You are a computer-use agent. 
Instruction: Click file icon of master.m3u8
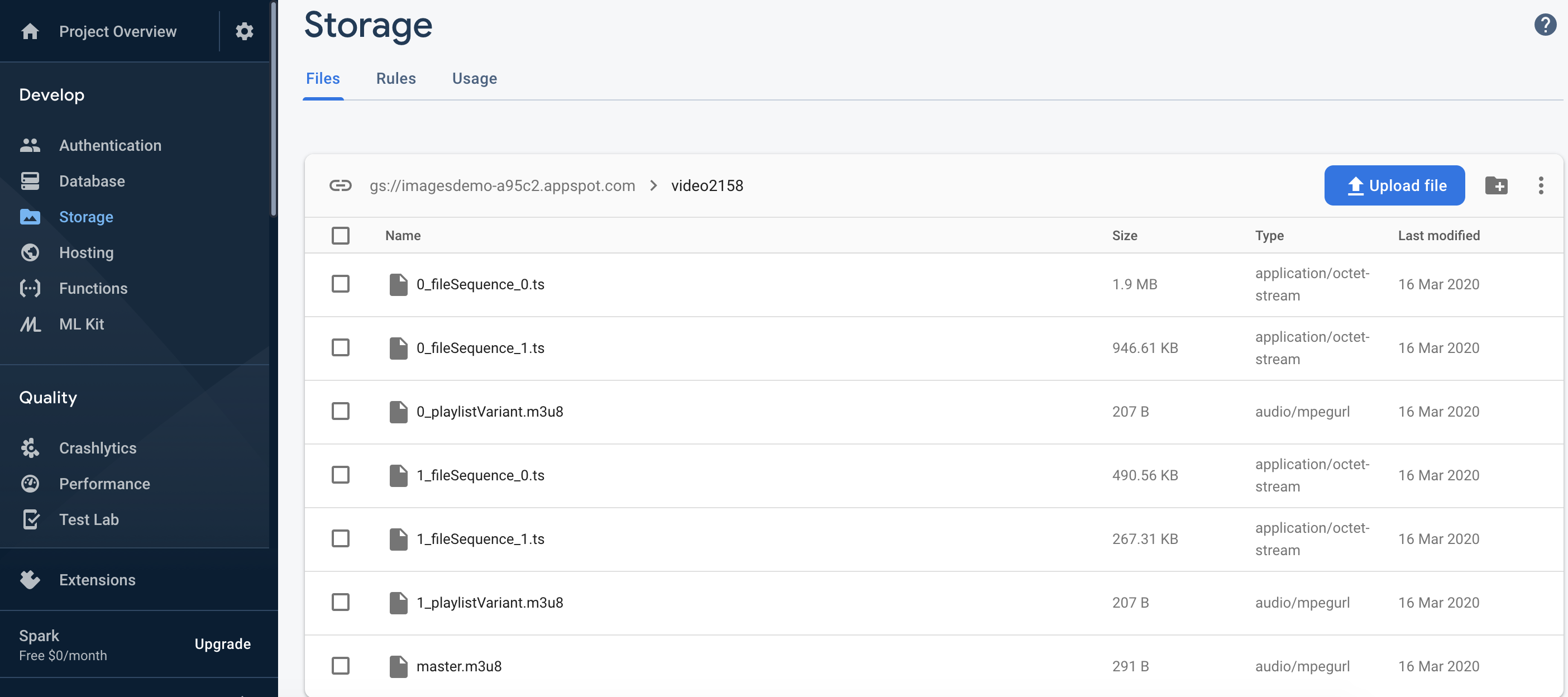coord(398,666)
